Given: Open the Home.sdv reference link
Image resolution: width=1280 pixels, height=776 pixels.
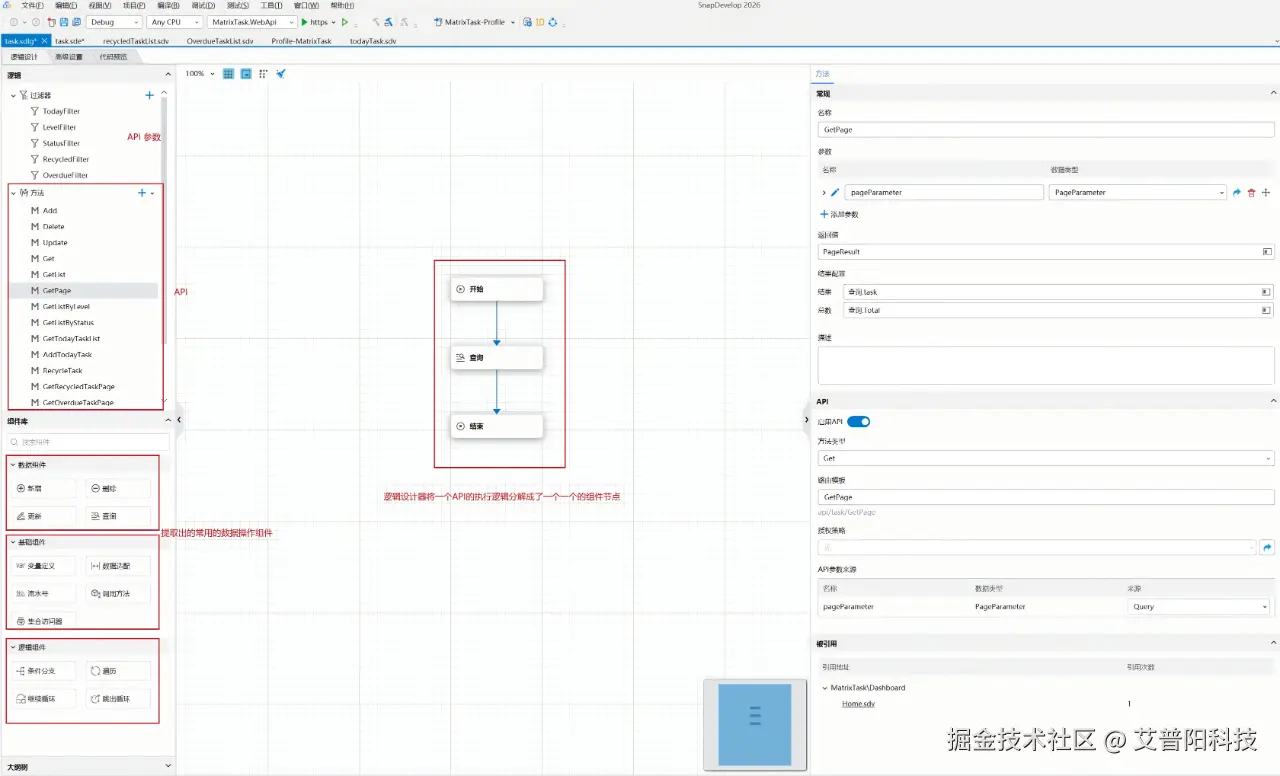Looking at the screenshot, I should (858, 704).
